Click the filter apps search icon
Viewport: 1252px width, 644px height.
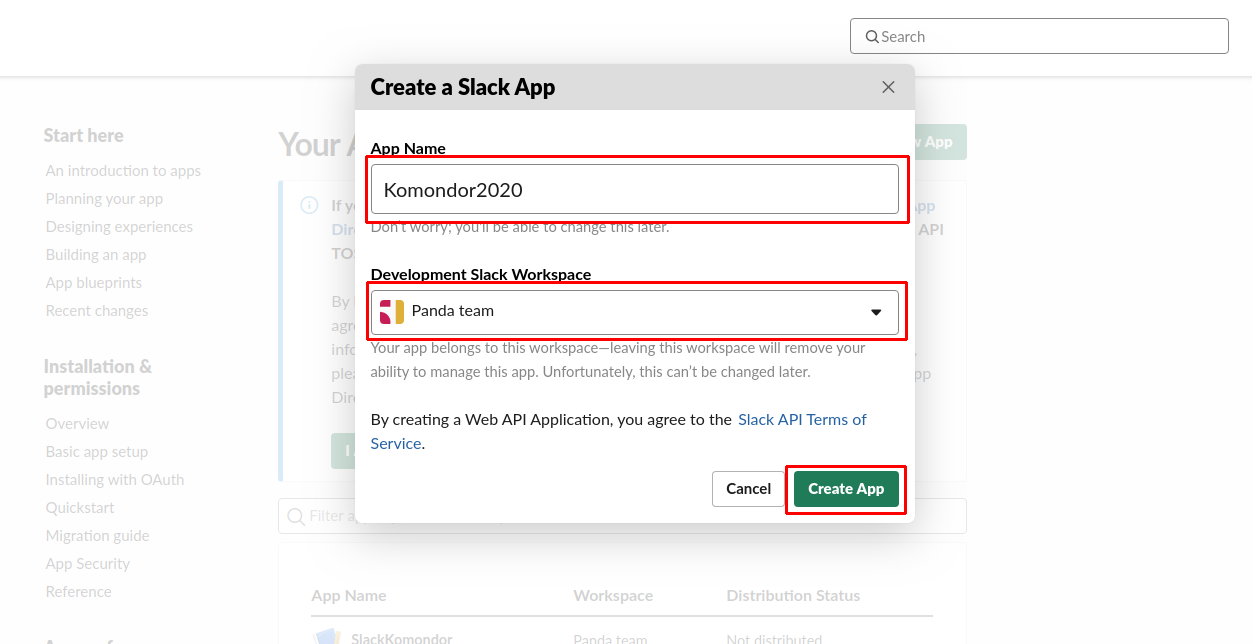tap(296, 516)
